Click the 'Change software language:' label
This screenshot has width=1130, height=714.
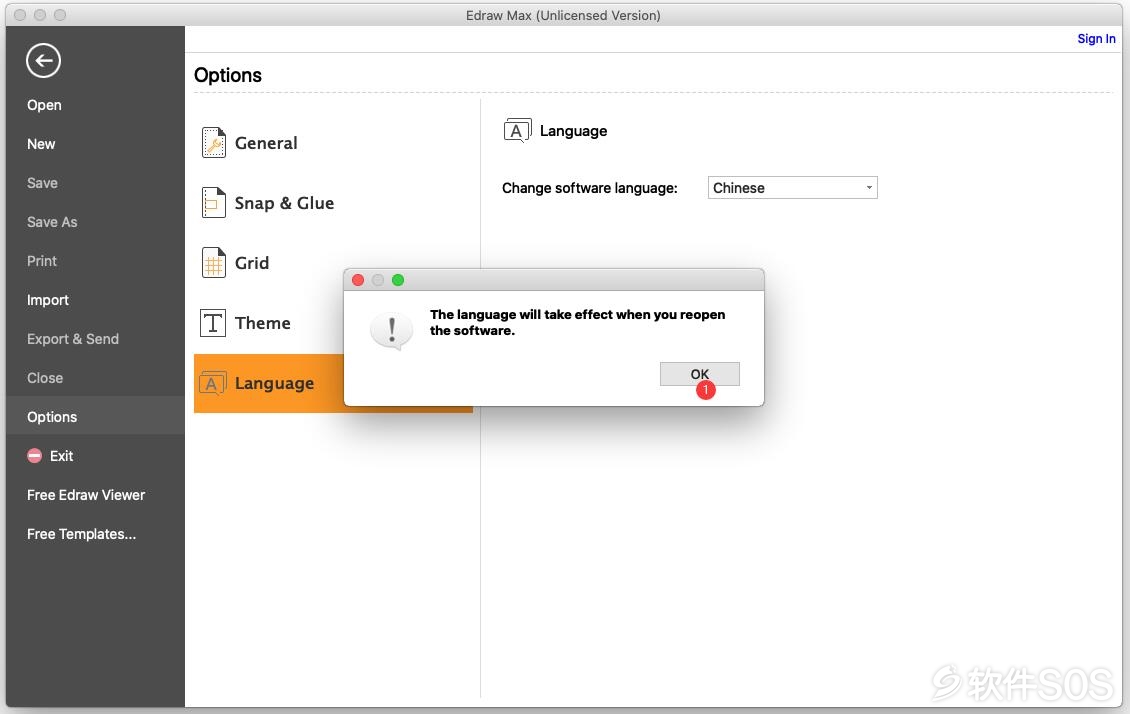590,188
